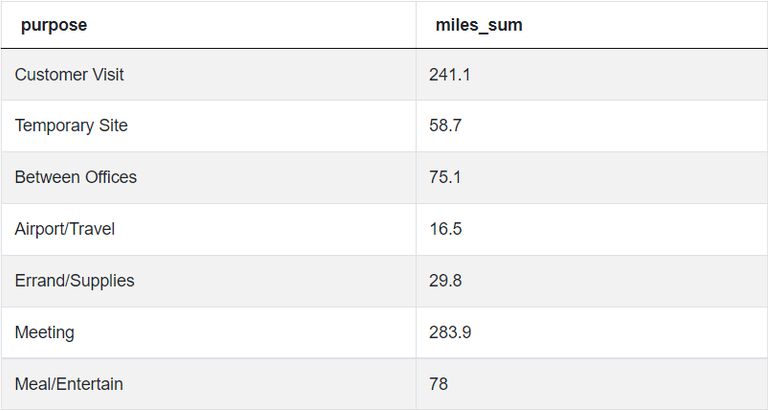768x411 pixels.
Task: Click the blank area right of 283.9
Action: pyautogui.click(x=620, y=333)
